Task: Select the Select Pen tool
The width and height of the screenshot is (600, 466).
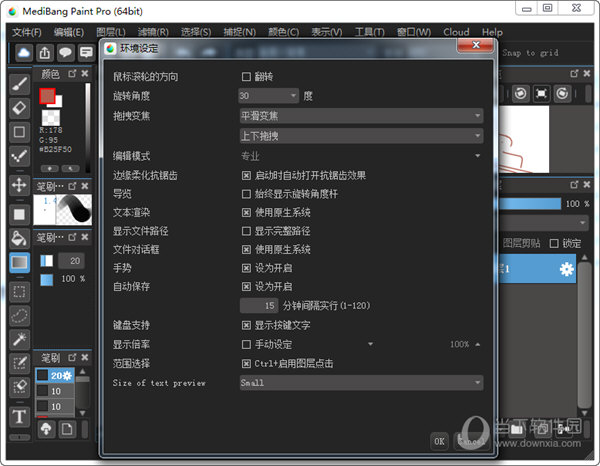Action: tap(19, 363)
